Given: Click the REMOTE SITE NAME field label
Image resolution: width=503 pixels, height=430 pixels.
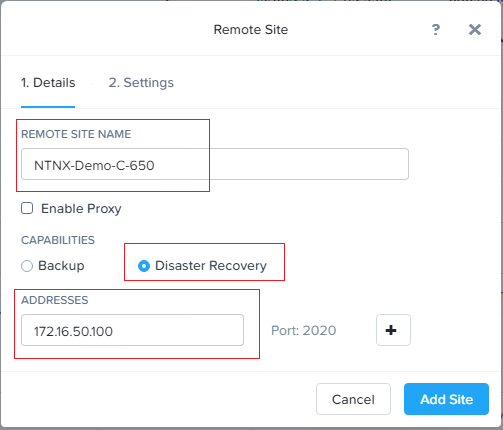Looking at the screenshot, I should pos(76,134).
